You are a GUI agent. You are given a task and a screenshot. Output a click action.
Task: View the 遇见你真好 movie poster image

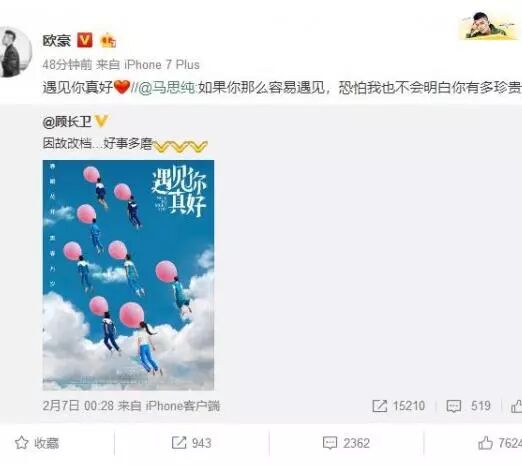pos(128,275)
